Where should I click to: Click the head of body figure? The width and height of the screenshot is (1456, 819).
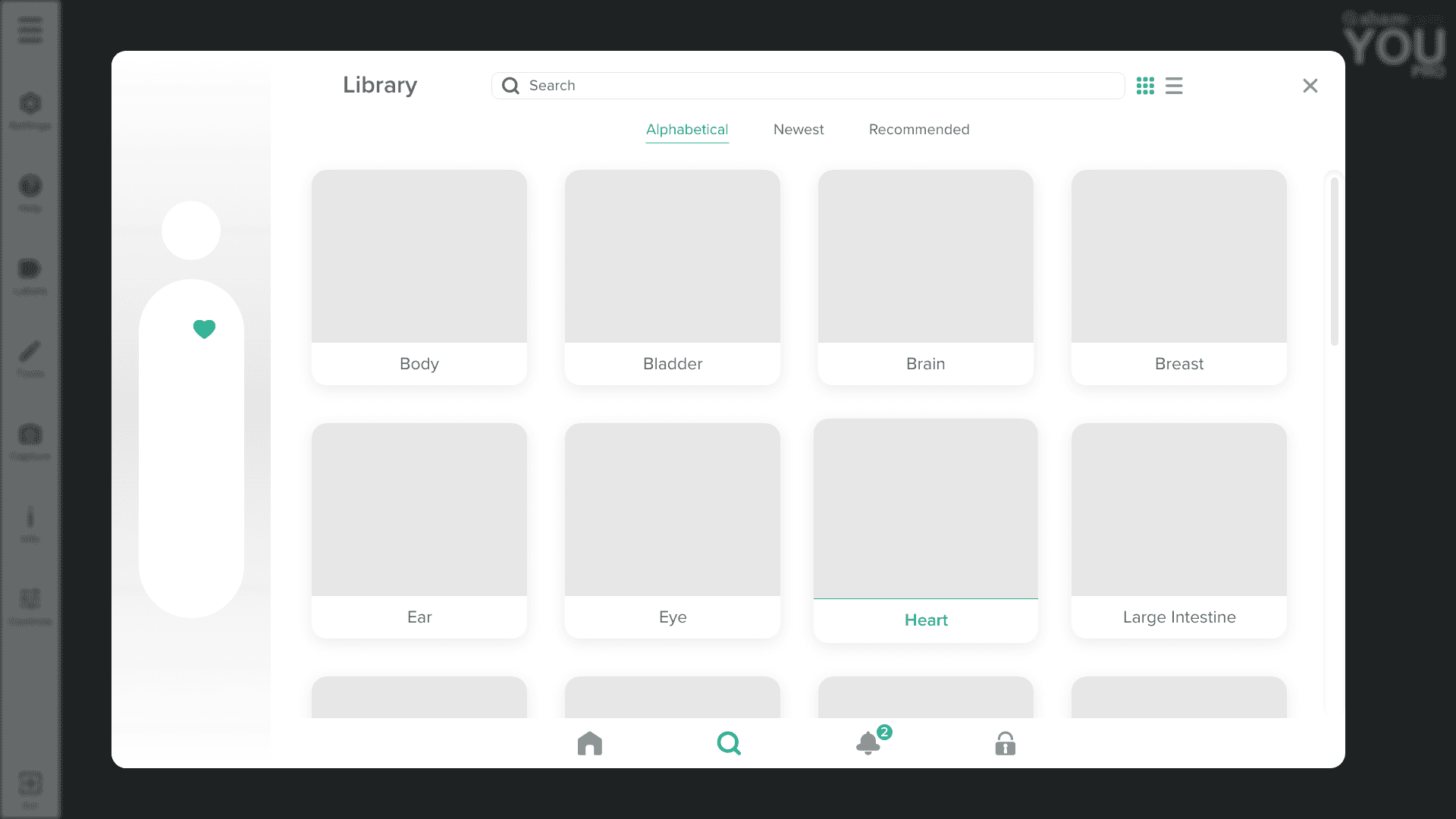[x=191, y=231]
